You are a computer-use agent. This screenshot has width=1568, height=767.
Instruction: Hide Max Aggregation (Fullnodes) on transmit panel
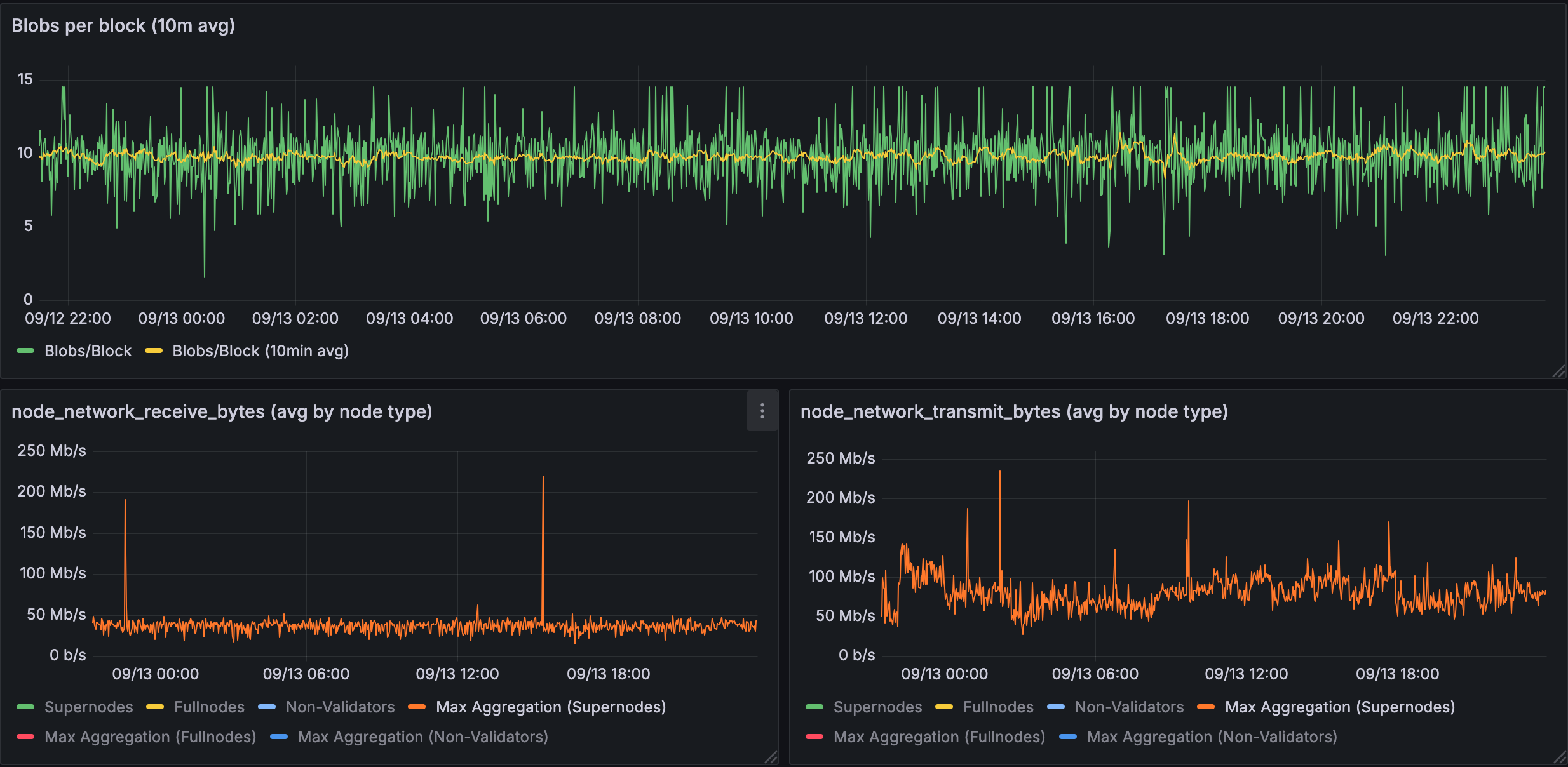pos(940,737)
